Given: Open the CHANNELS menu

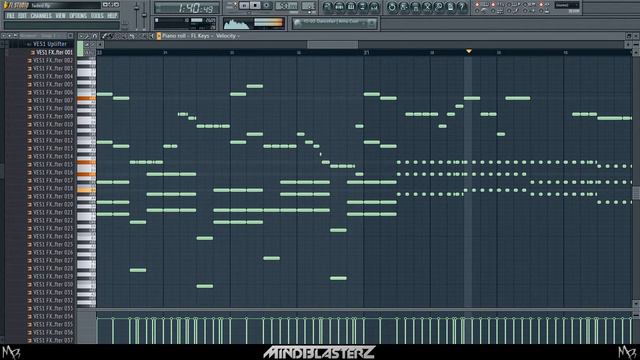Looking at the screenshot, I should [x=41, y=16].
